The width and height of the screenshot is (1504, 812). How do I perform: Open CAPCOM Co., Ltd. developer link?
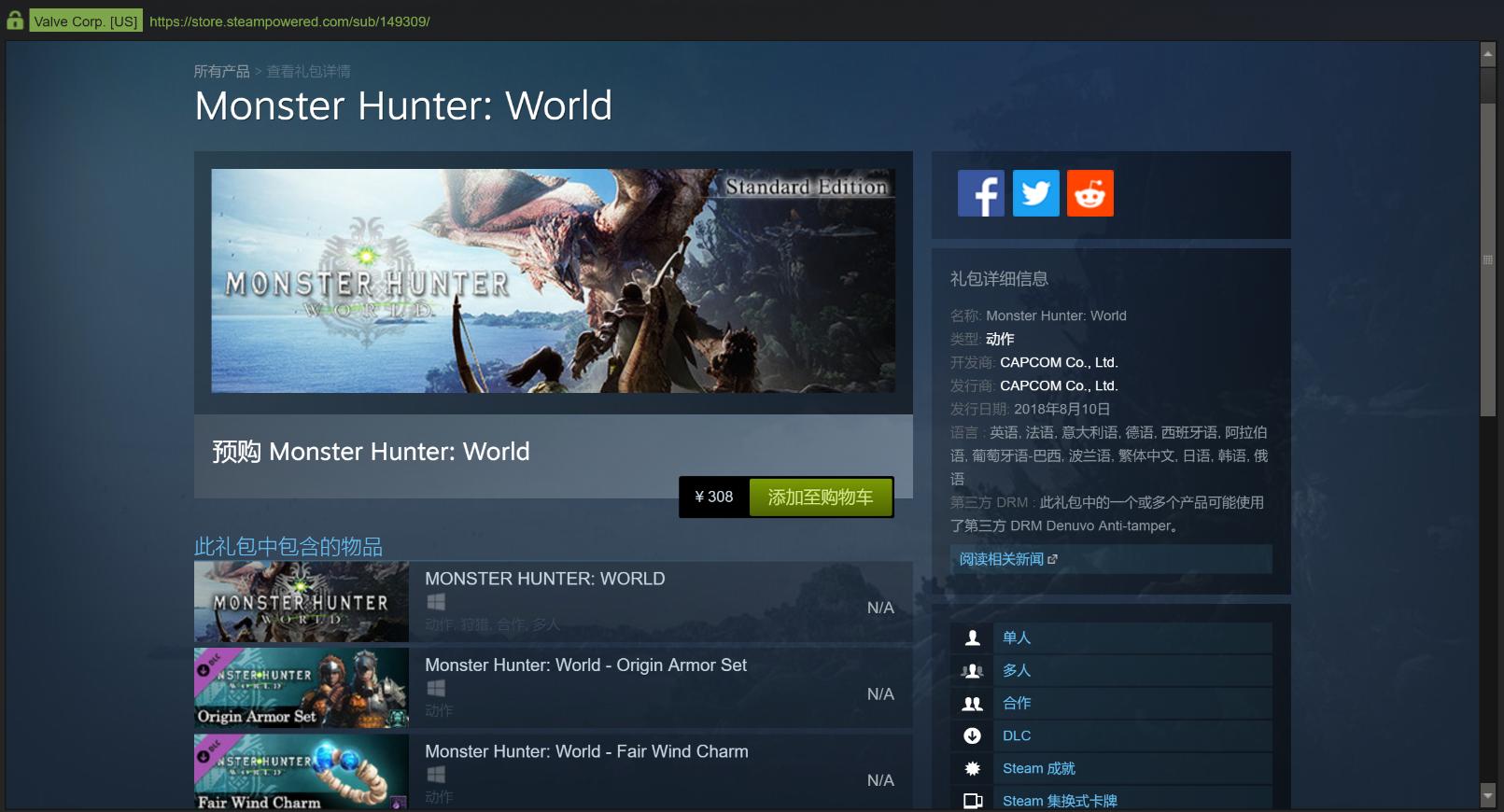coord(1059,362)
